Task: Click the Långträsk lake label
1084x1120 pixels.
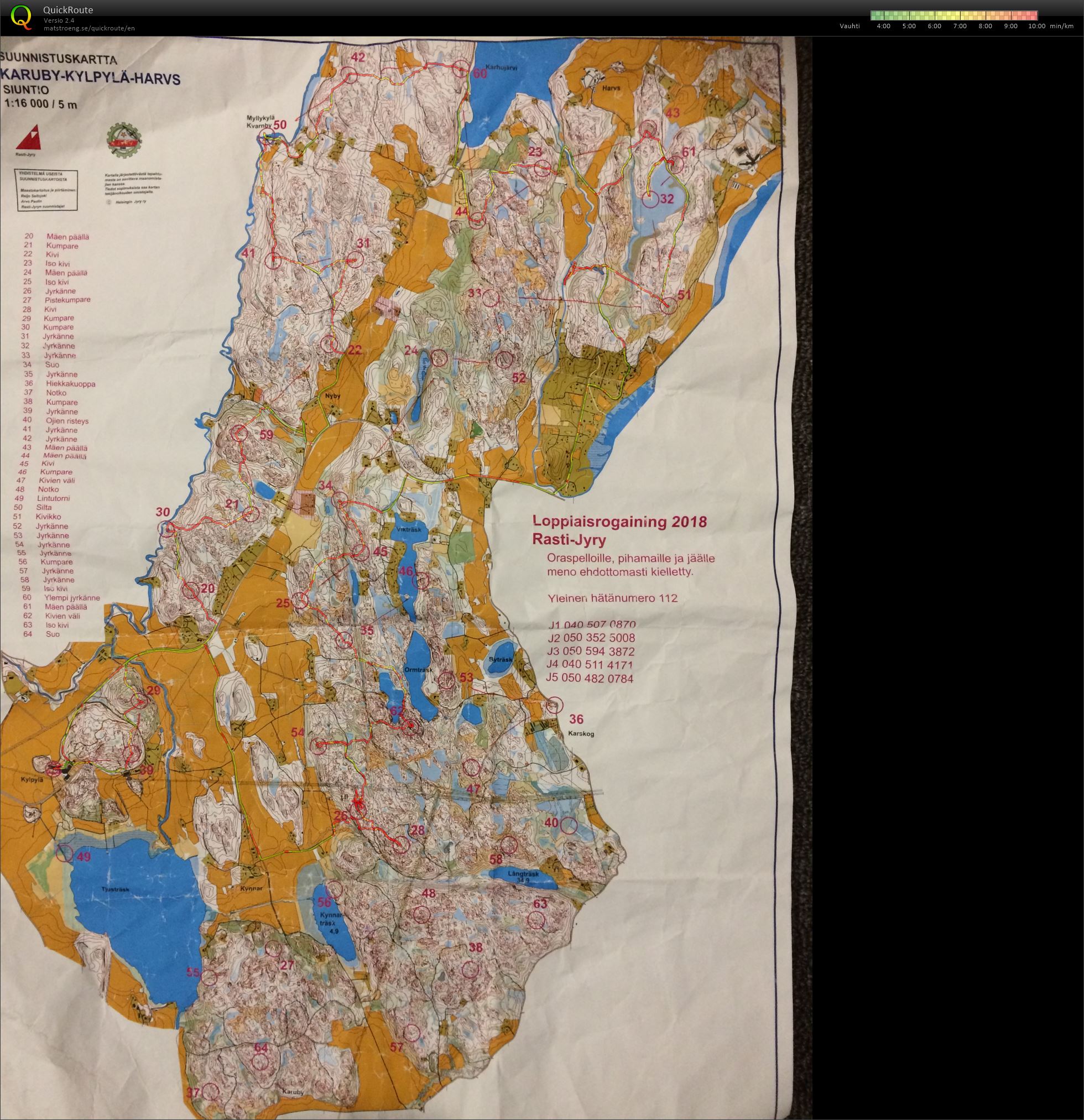Action: pyautogui.click(x=523, y=874)
